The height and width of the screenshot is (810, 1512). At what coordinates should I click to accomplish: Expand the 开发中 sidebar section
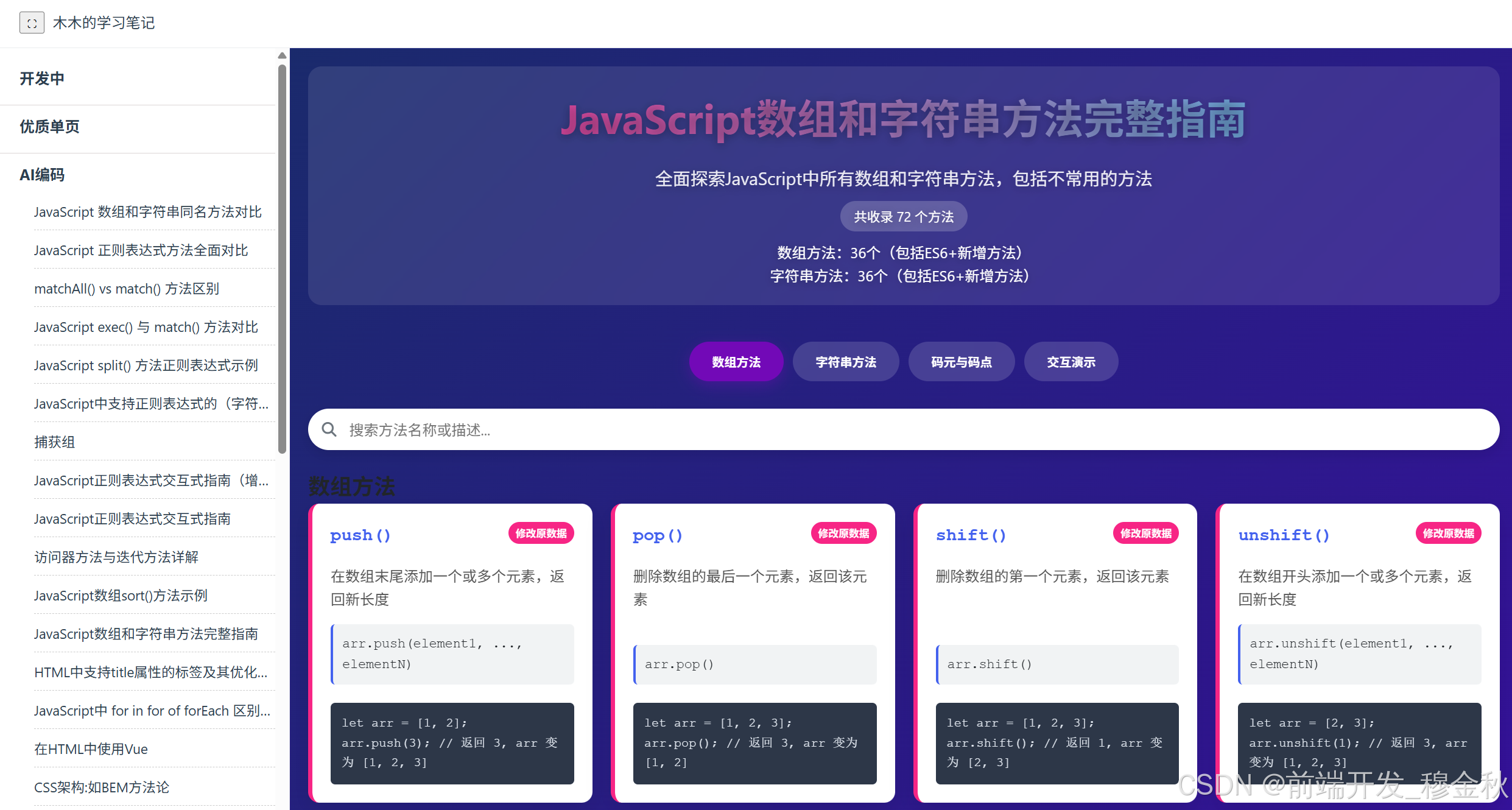tap(42, 79)
